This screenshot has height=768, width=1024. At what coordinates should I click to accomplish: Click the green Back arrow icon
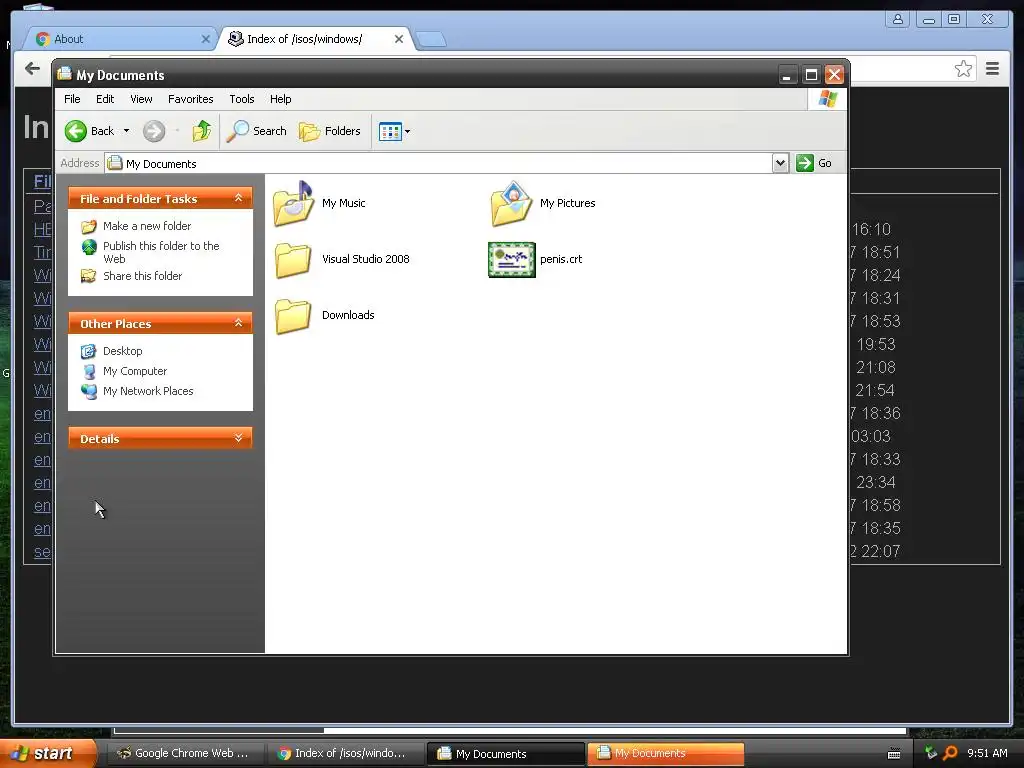76,131
